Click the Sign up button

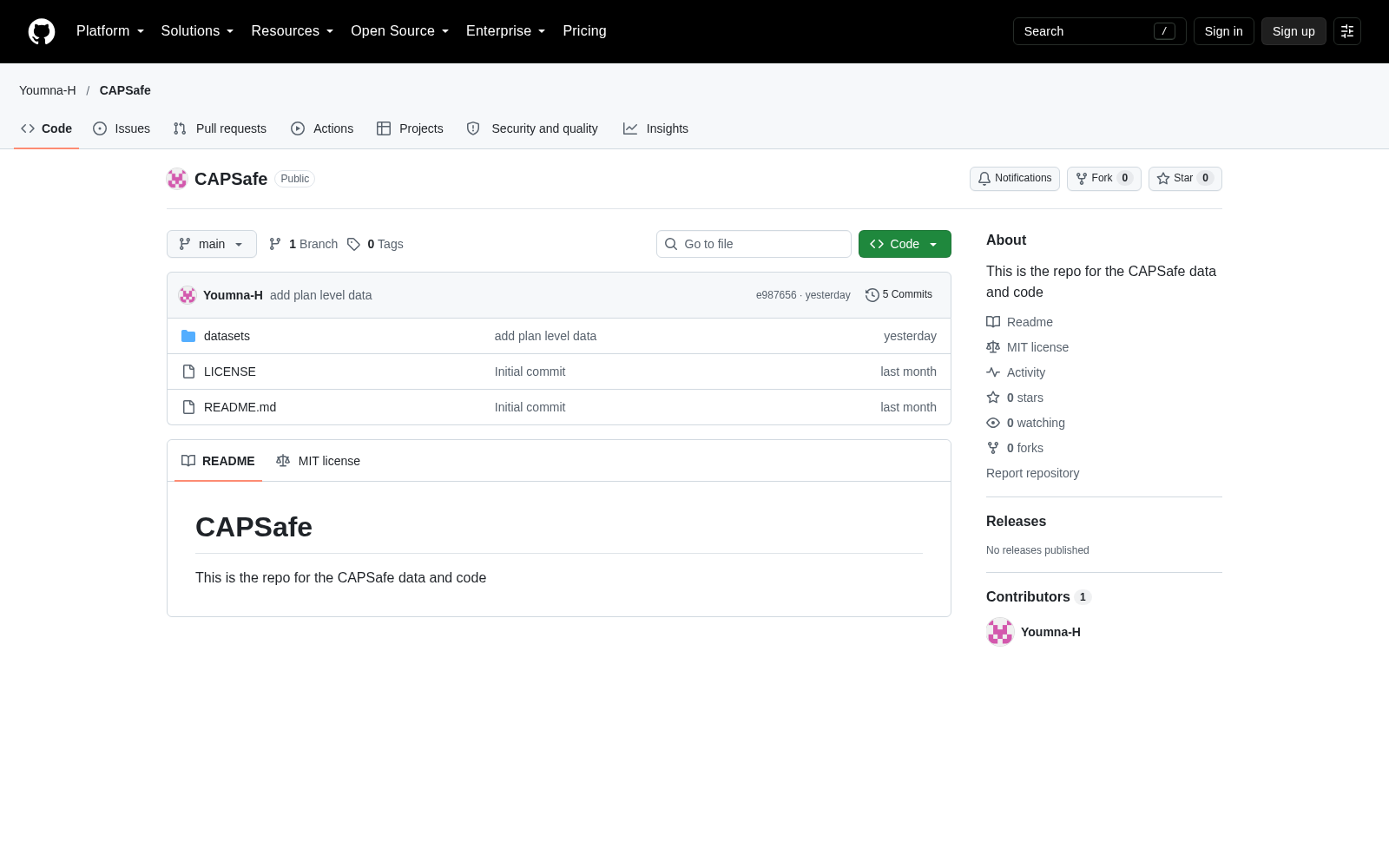[x=1294, y=31]
